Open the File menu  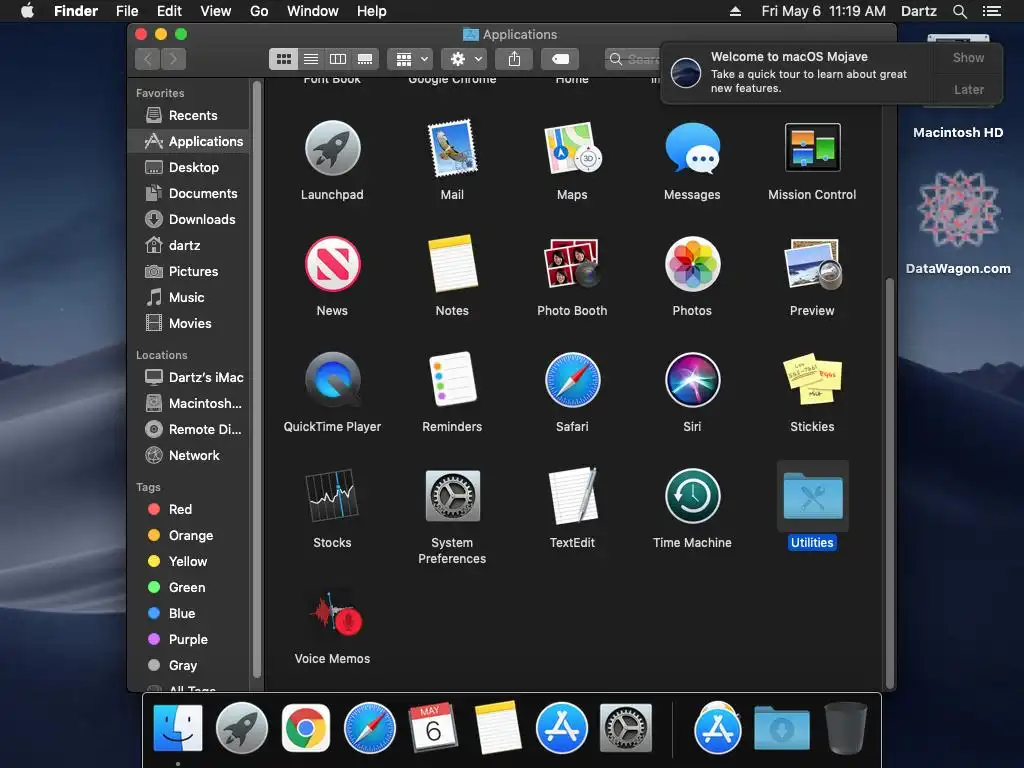127,11
